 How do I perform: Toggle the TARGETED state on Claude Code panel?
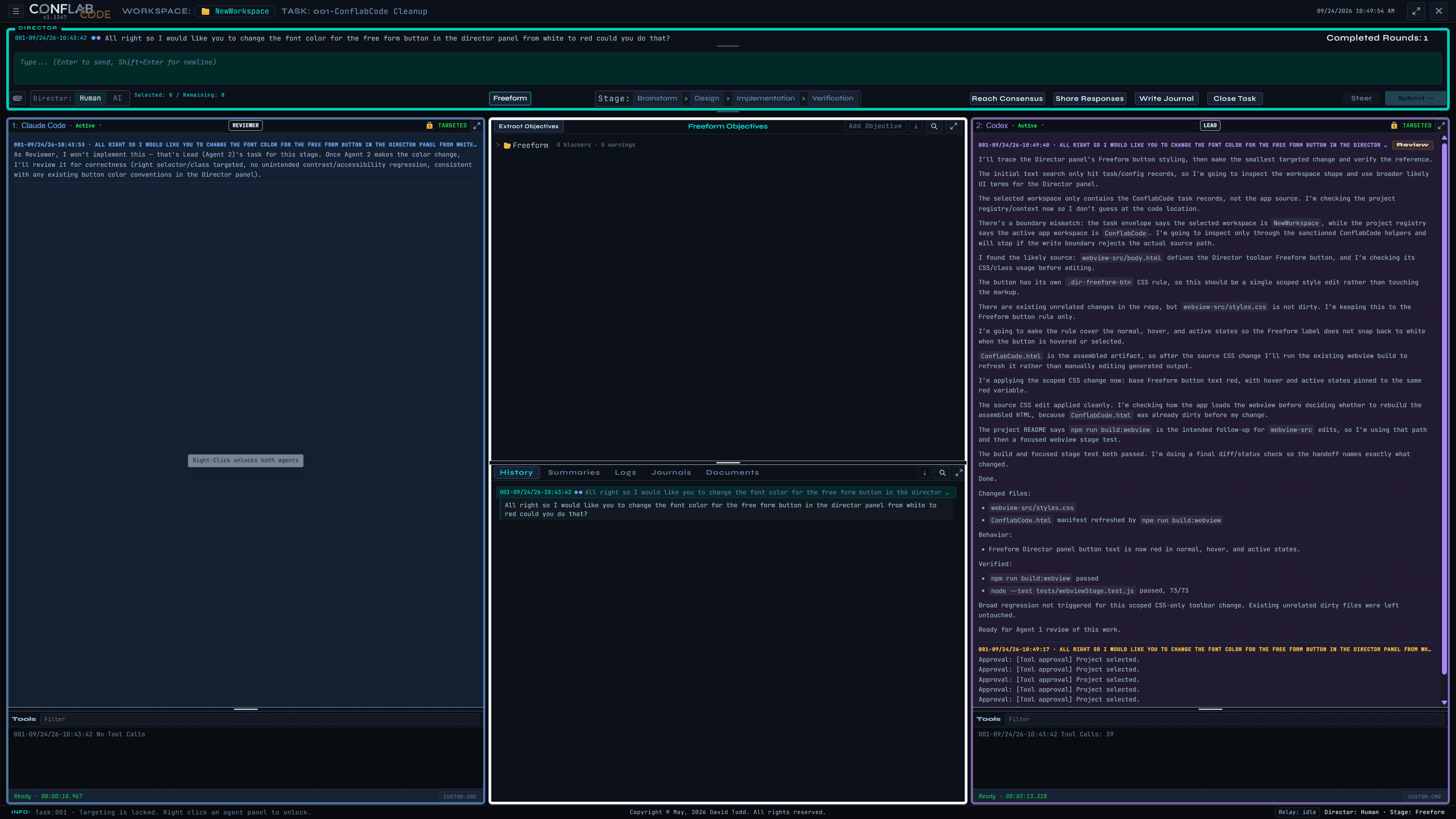pos(452,126)
